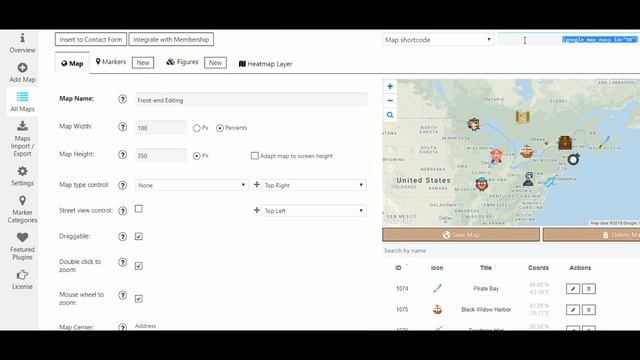Click marker ID 1075 cell
This screenshot has width=640, height=360.
(x=402, y=309)
